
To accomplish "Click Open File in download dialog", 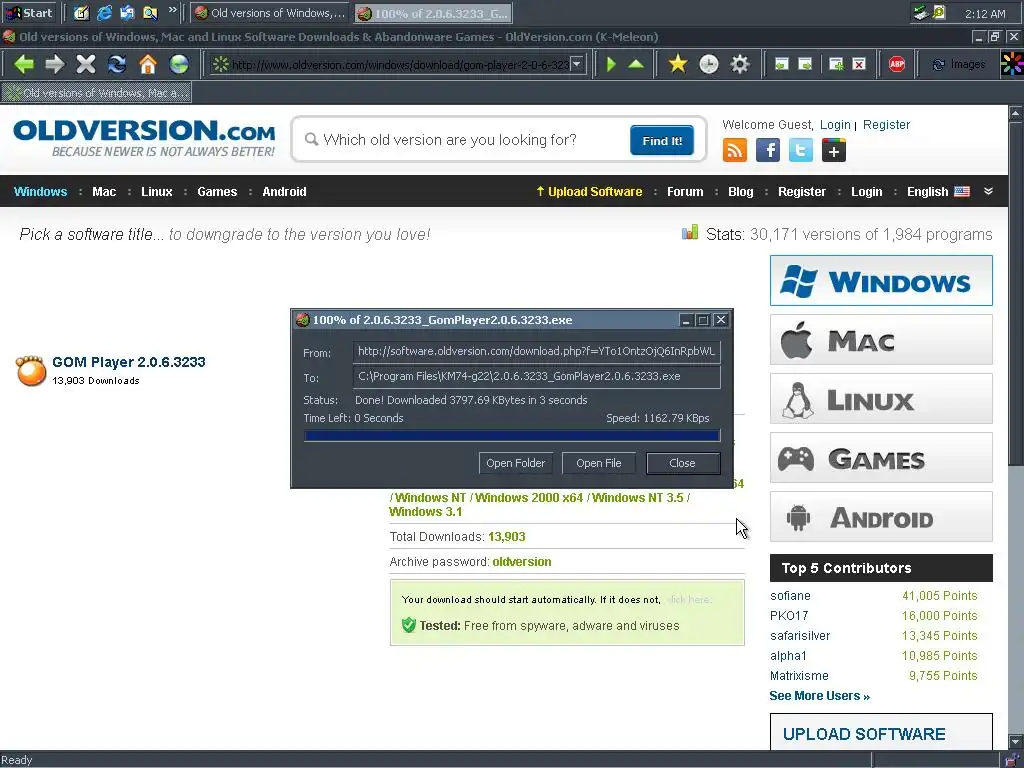I will click(x=598, y=463).
